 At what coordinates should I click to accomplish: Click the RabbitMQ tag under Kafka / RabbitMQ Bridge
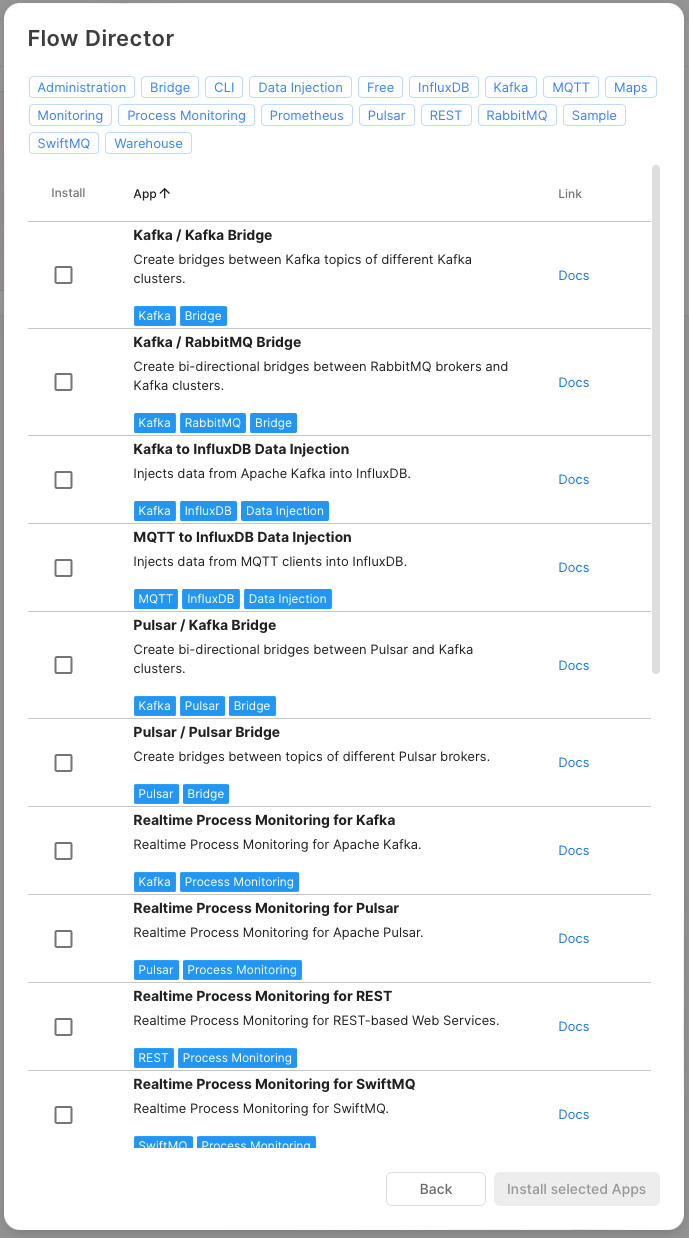(213, 423)
